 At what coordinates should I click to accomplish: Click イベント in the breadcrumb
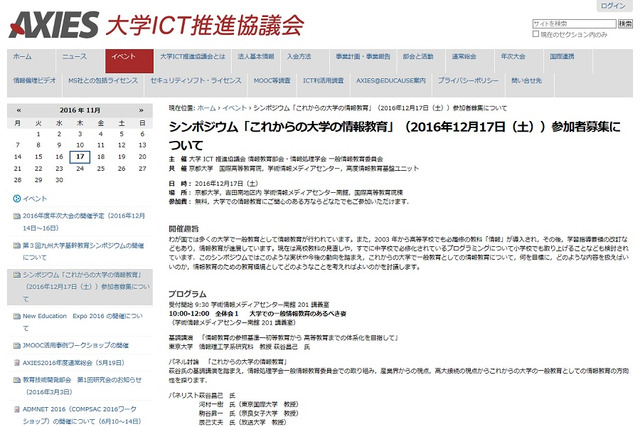coord(235,108)
